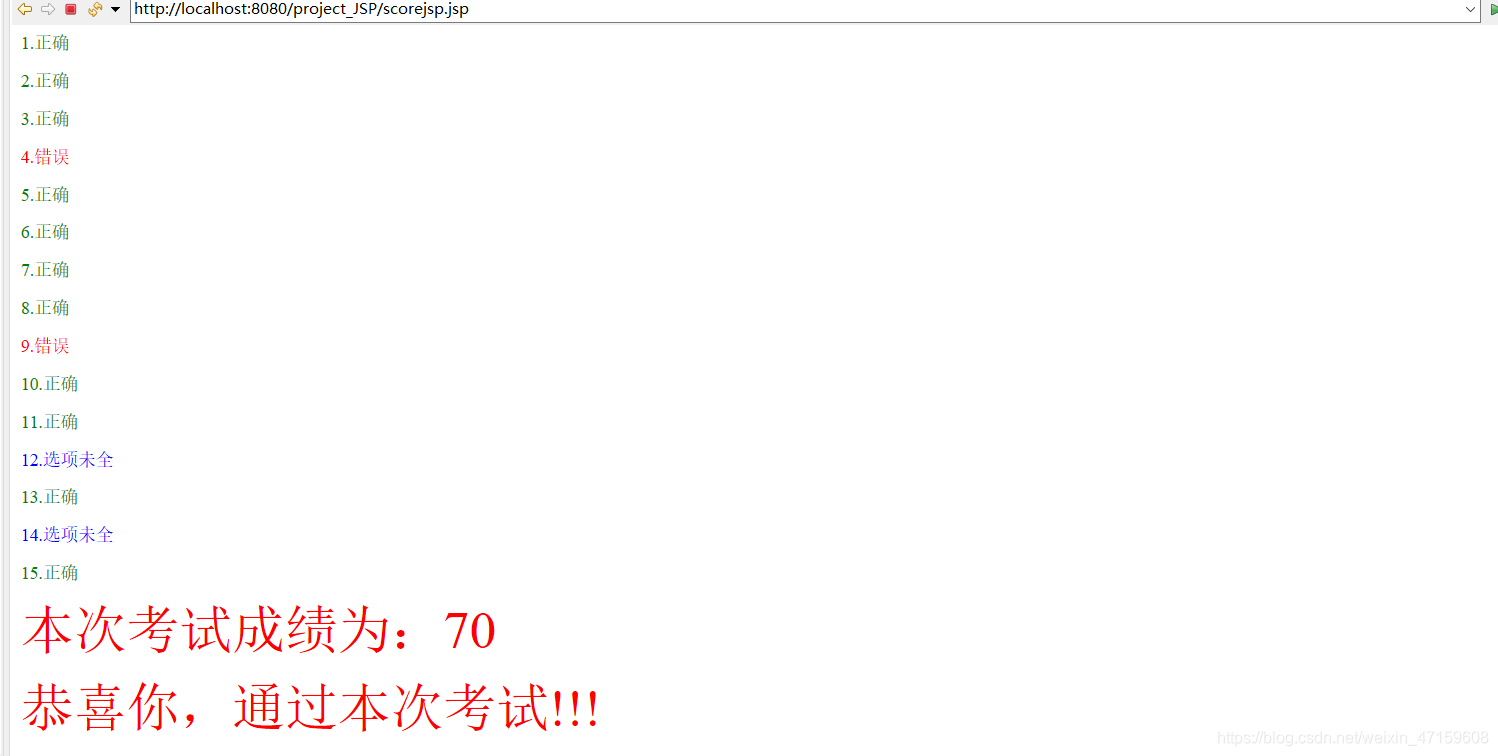Select result line '1.正确'
Screen dimensions: 1498x756
pos(46,43)
